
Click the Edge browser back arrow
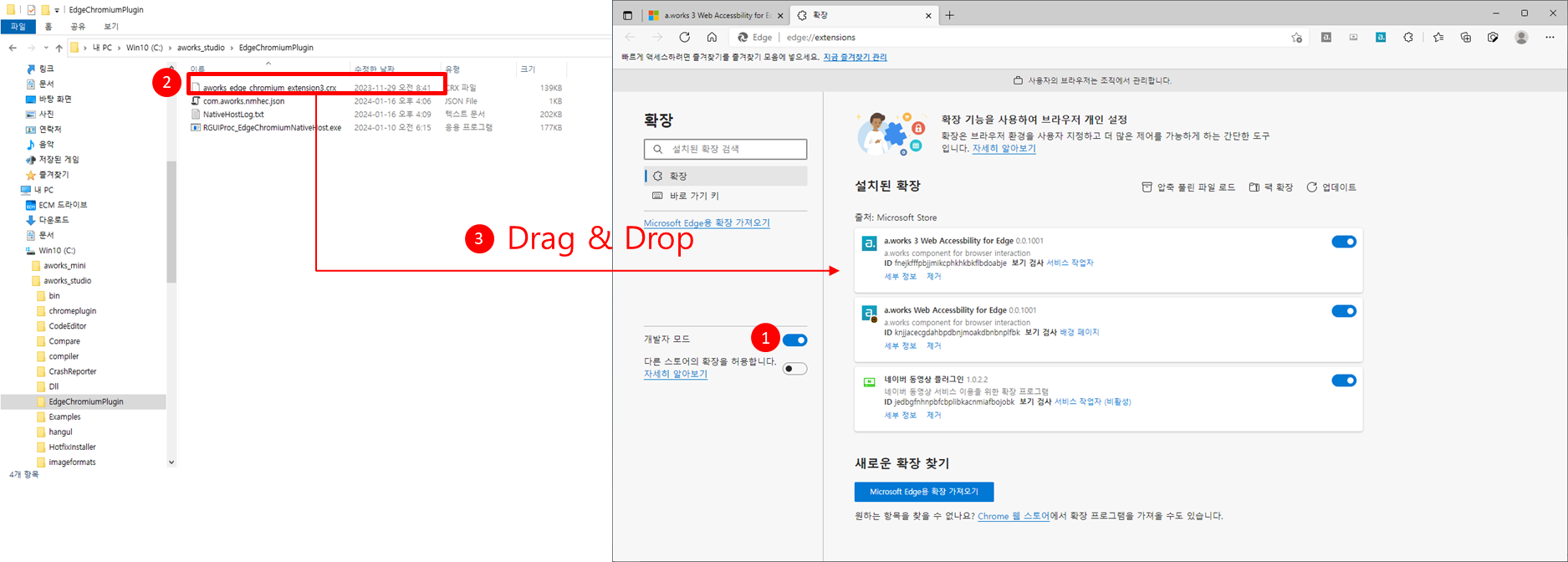tap(631, 37)
